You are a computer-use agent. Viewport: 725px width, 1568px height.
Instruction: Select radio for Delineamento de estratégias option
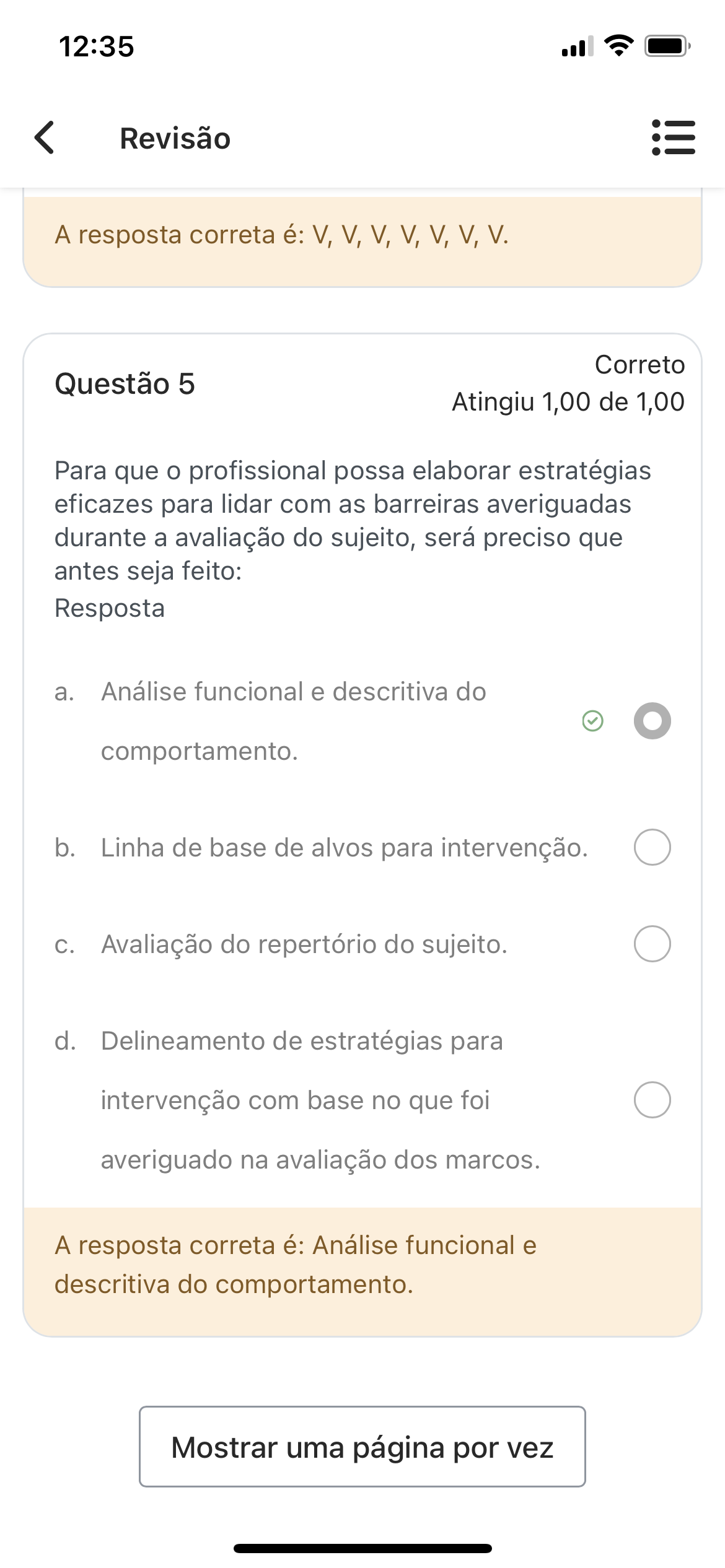click(x=652, y=1100)
